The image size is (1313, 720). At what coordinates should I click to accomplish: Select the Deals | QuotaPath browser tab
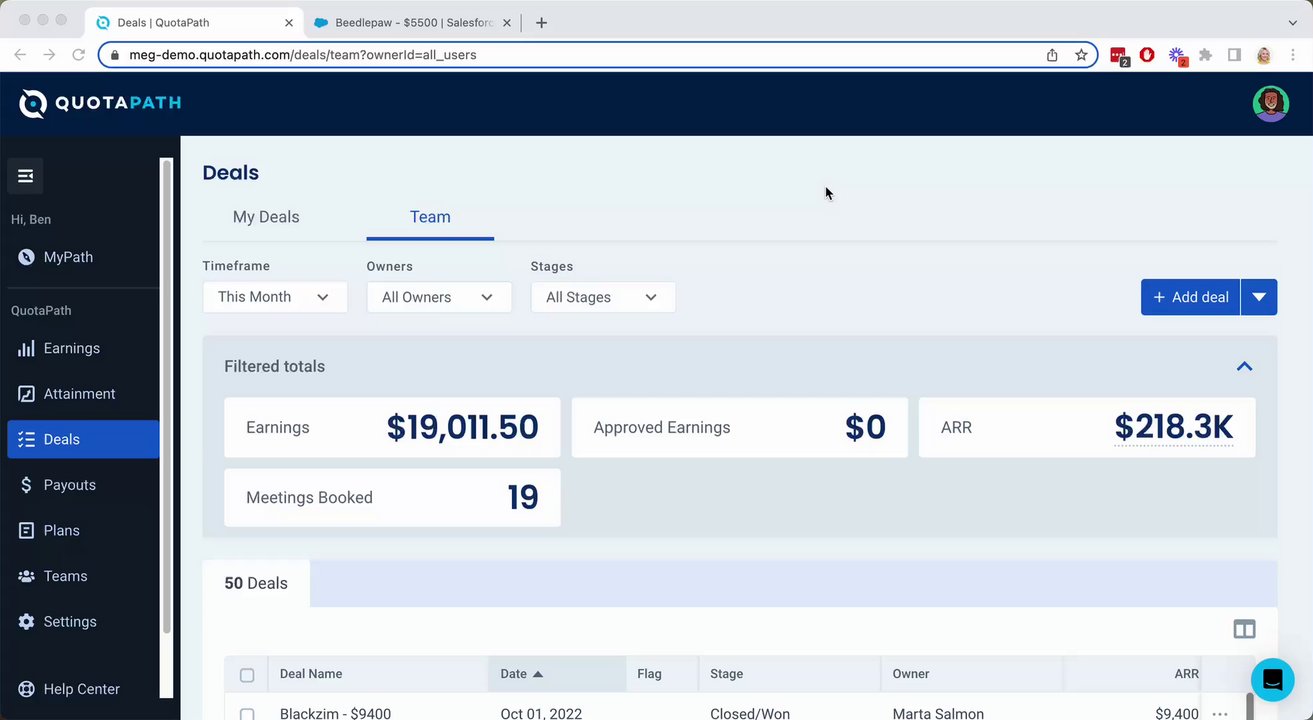193,22
